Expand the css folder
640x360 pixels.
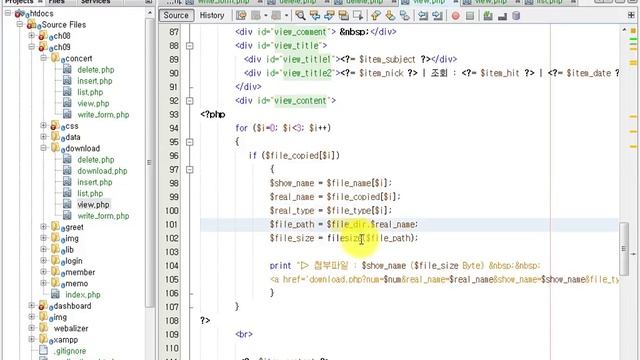tap(43, 126)
